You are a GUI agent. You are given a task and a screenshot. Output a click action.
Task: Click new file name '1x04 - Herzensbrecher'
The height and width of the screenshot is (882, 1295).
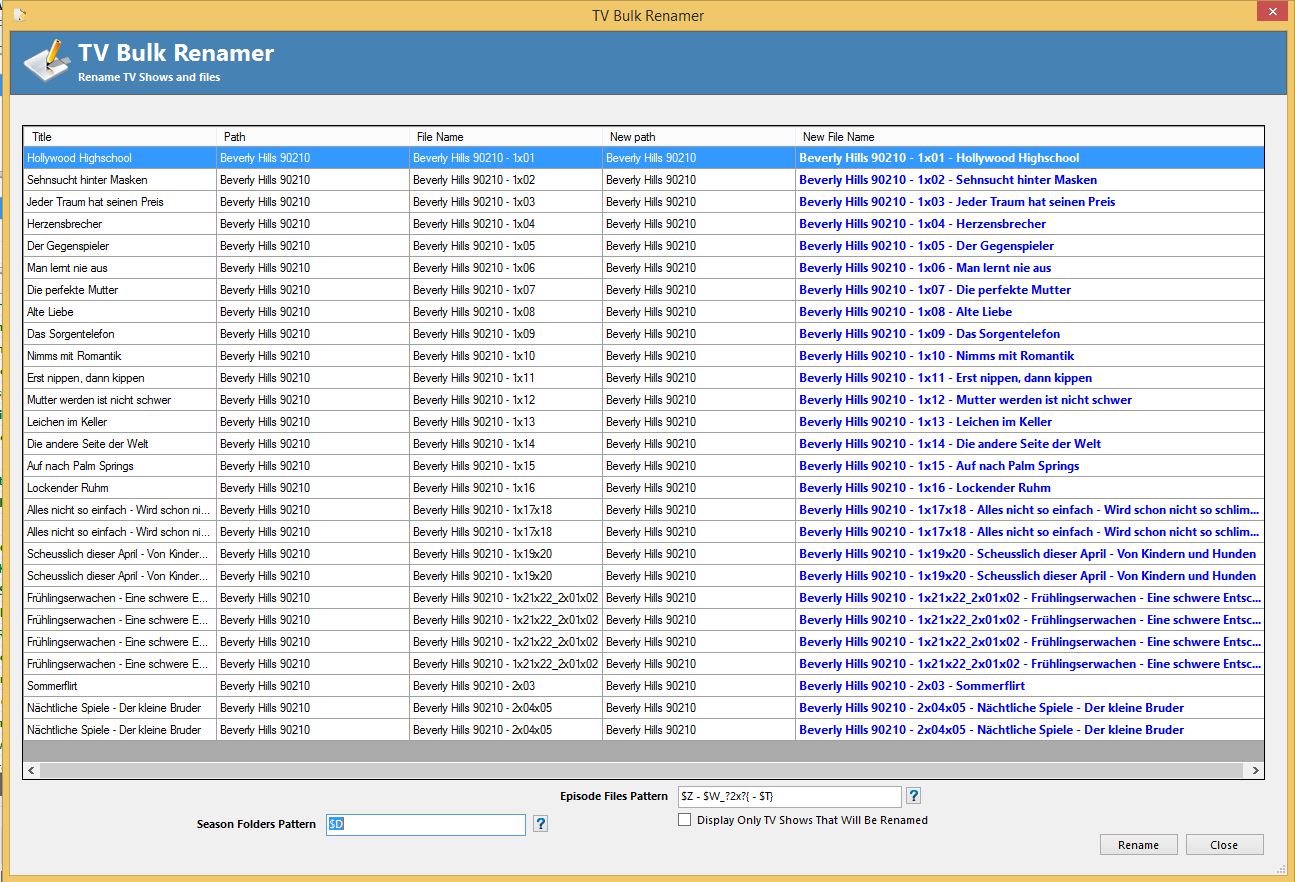point(1030,224)
